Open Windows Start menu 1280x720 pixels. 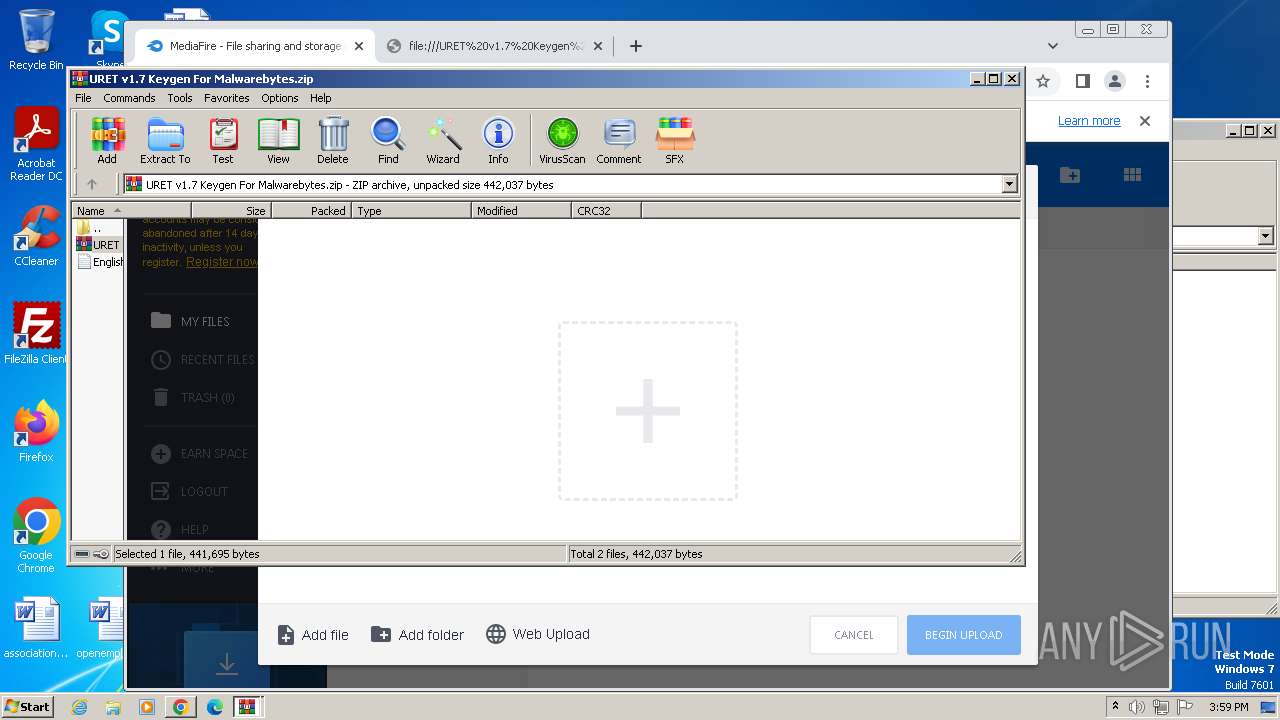click(x=27, y=707)
